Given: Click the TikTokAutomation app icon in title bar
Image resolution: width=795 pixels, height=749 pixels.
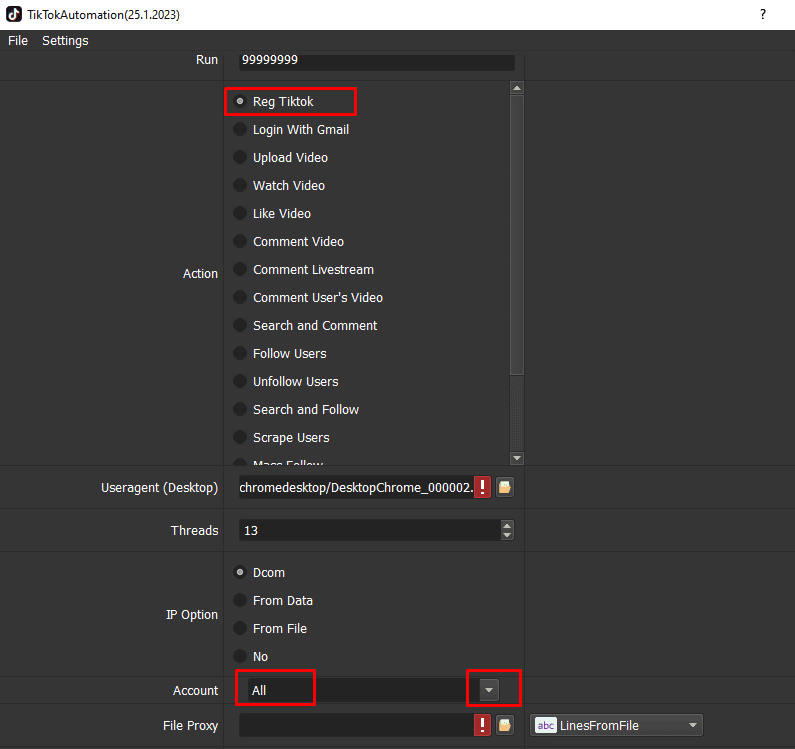Looking at the screenshot, I should pyautogui.click(x=14, y=14).
